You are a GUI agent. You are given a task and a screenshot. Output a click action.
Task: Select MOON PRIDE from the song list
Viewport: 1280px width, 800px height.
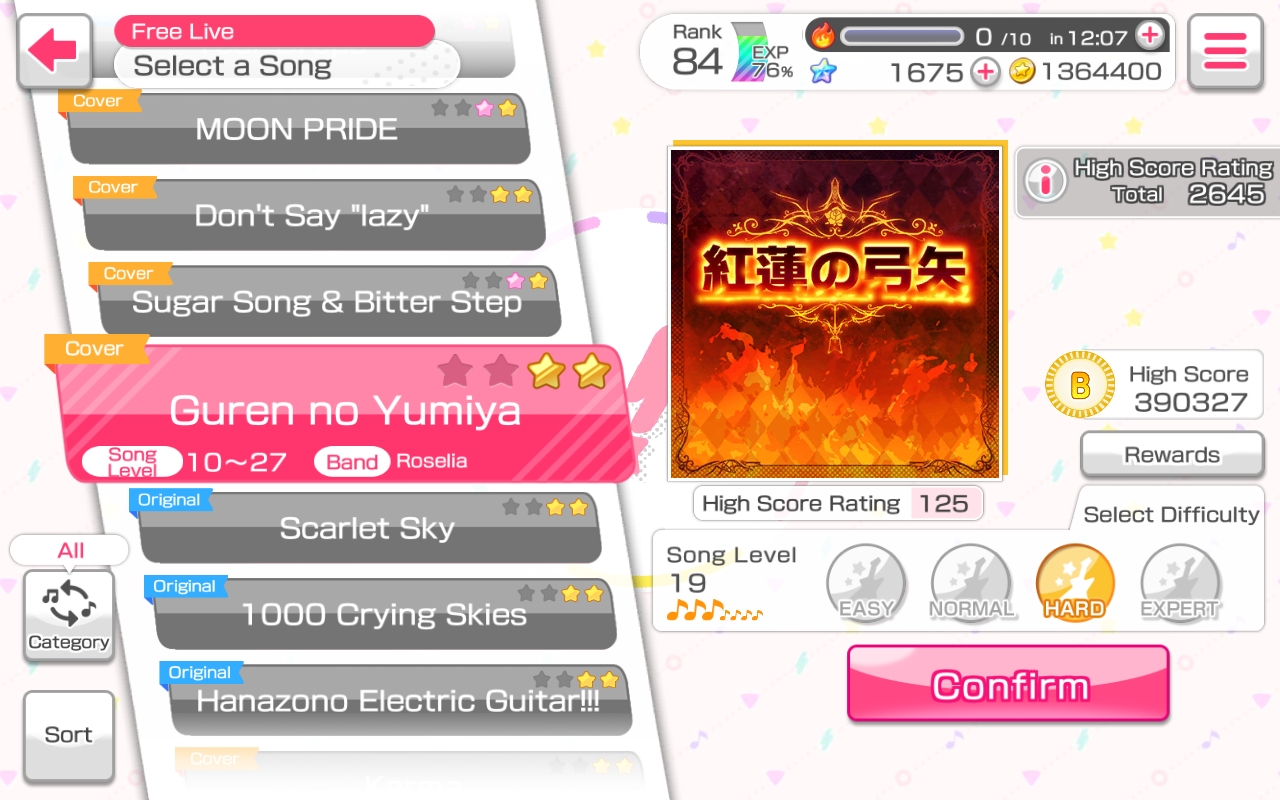tap(298, 128)
